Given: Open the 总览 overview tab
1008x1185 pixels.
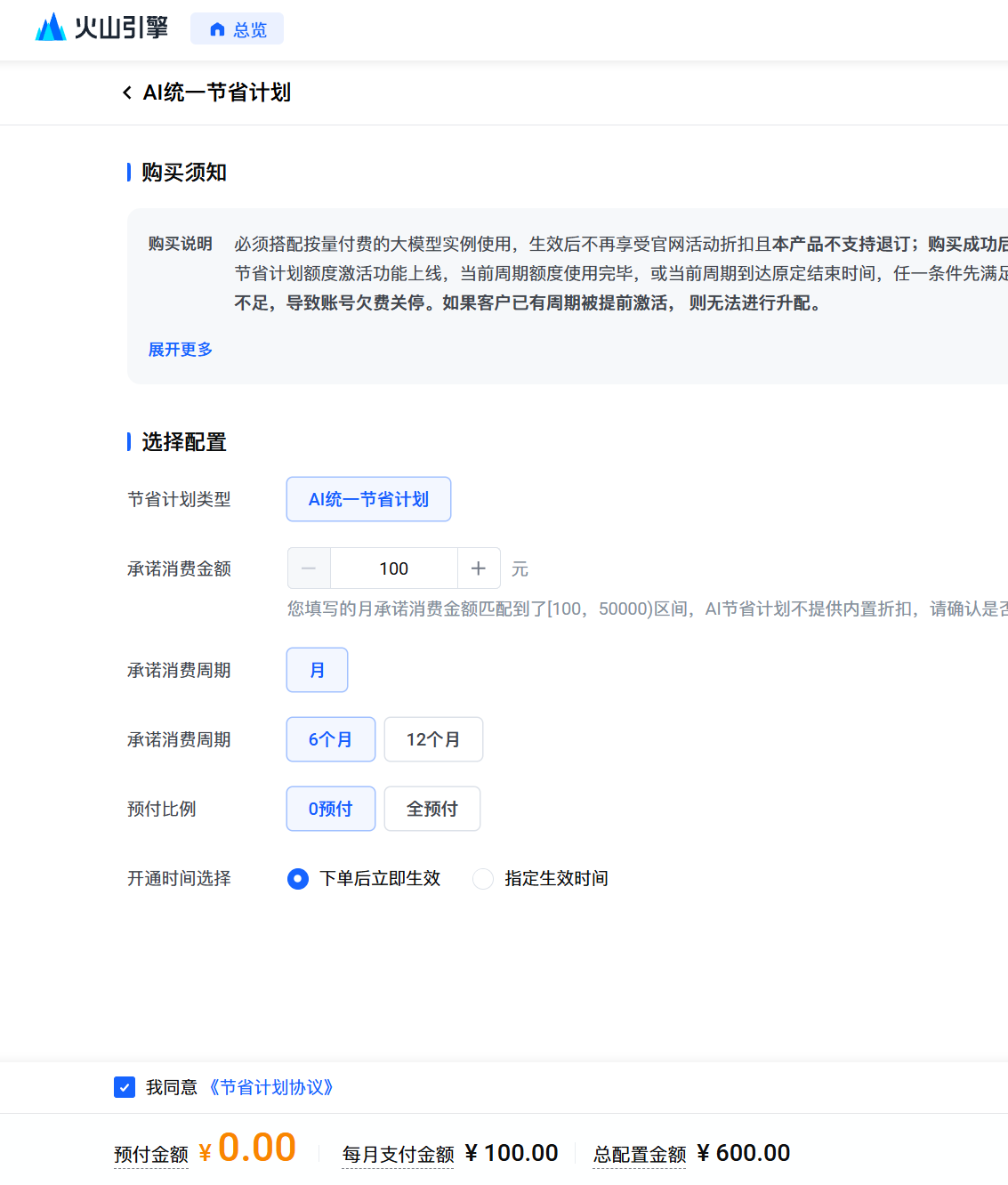Looking at the screenshot, I should [x=238, y=29].
